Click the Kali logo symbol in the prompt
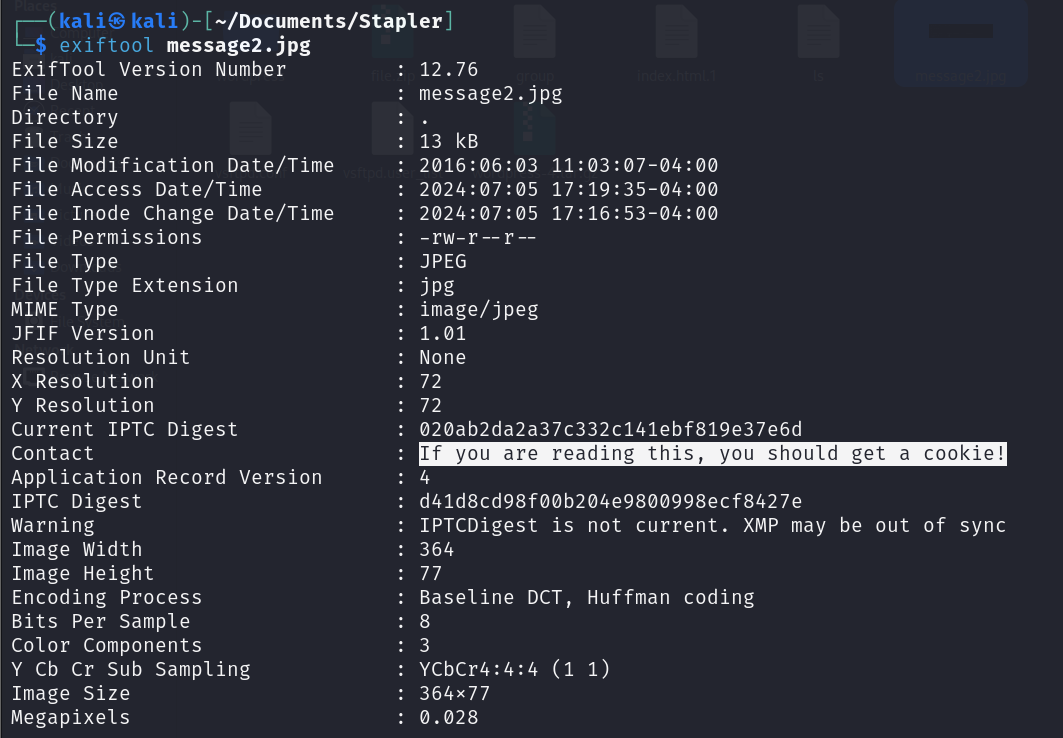The height and width of the screenshot is (738, 1063). pos(117,22)
